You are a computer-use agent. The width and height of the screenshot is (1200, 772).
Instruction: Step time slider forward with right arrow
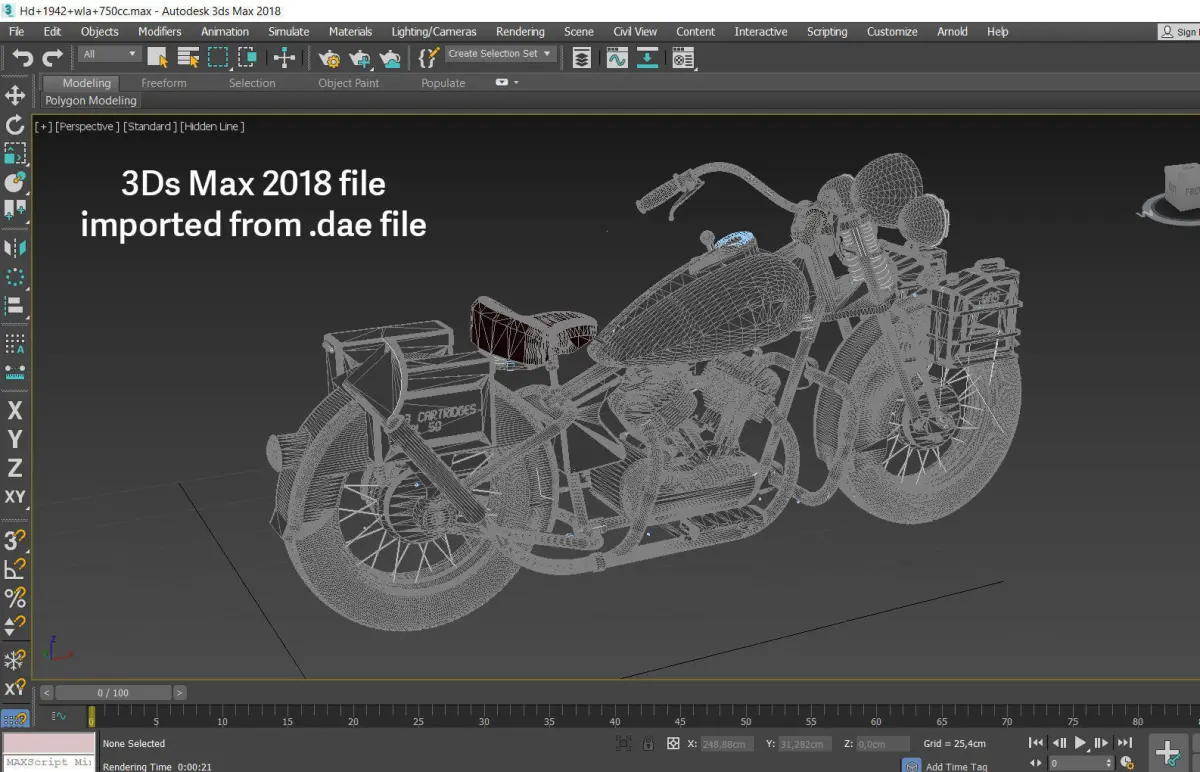(180, 692)
